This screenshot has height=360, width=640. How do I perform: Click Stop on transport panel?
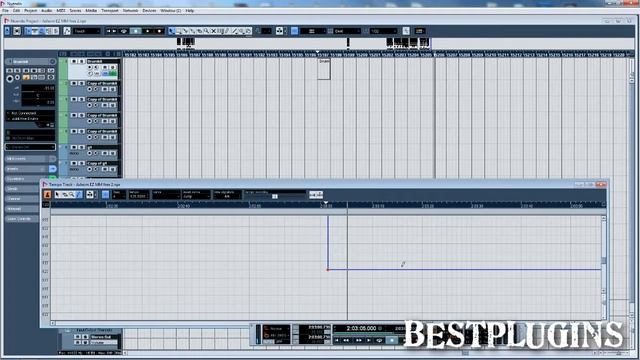(392, 340)
